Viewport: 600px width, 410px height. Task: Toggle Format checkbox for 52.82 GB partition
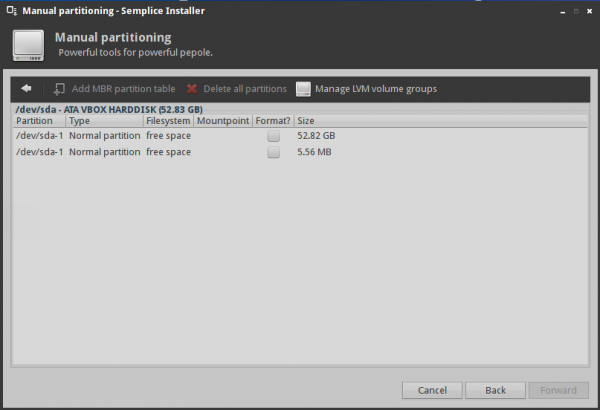tap(273, 136)
